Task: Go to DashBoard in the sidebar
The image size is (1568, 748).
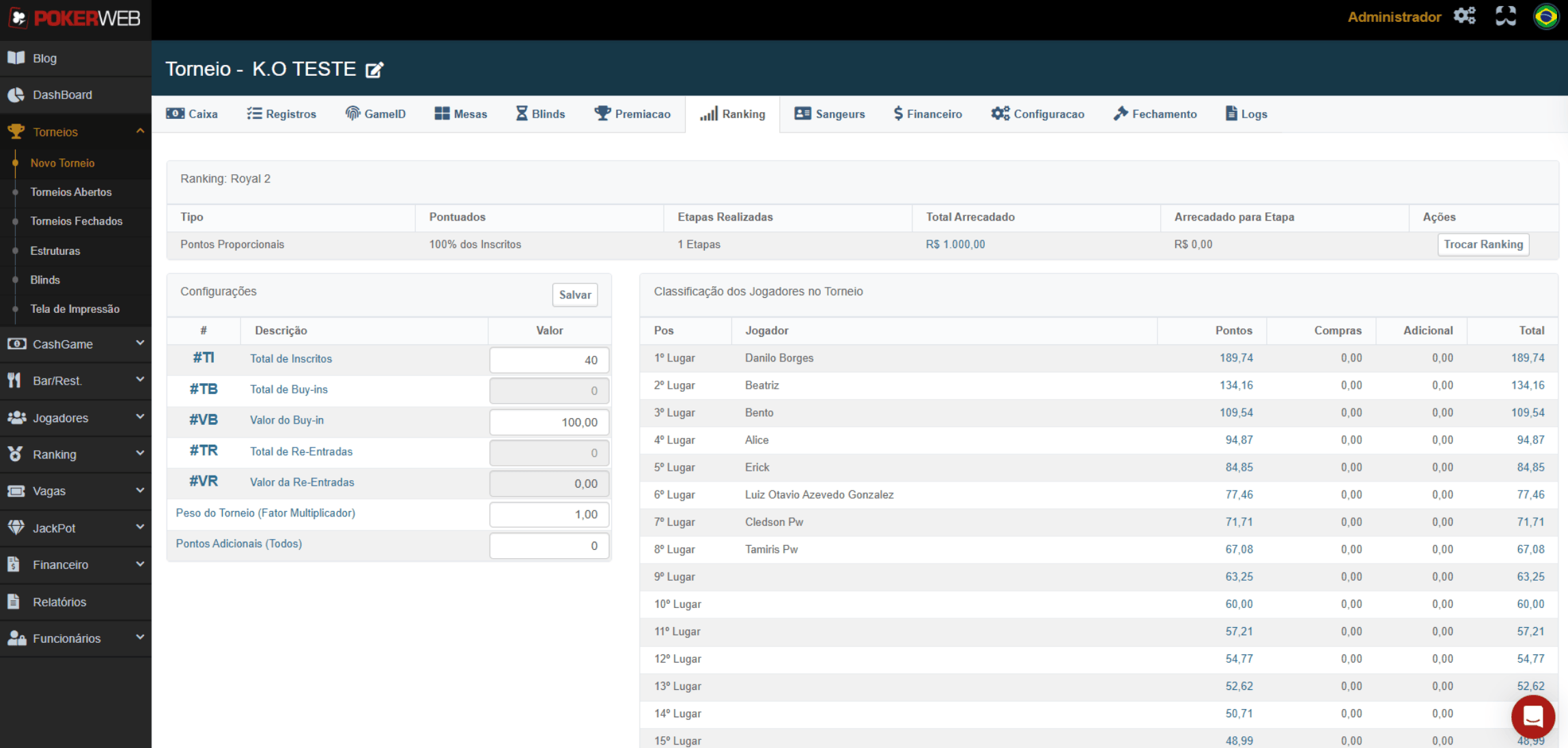Action: tap(62, 95)
